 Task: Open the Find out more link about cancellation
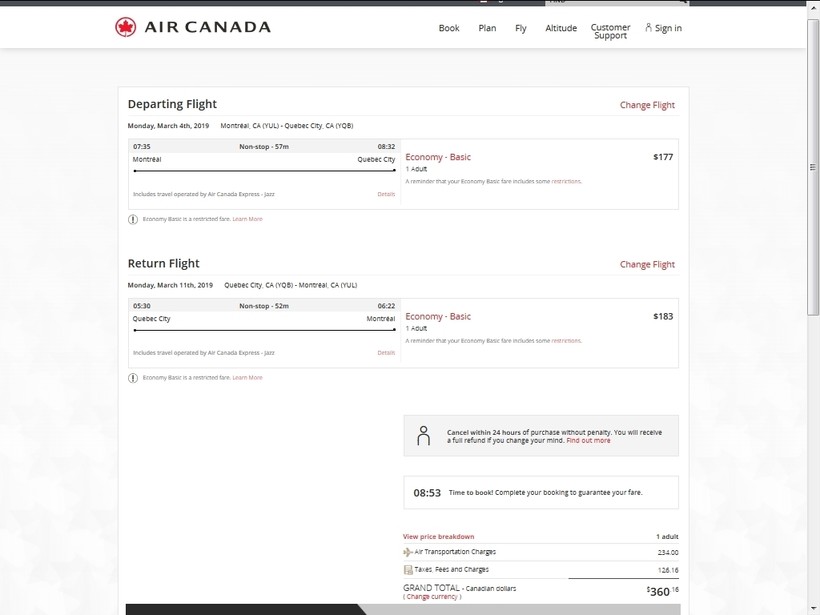click(x=588, y=441)
